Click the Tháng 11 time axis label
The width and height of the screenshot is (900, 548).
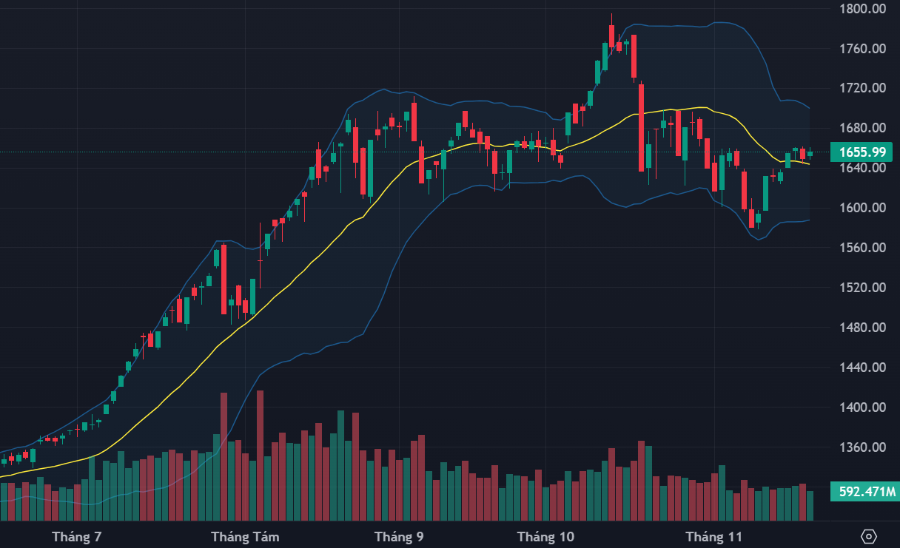714,537
